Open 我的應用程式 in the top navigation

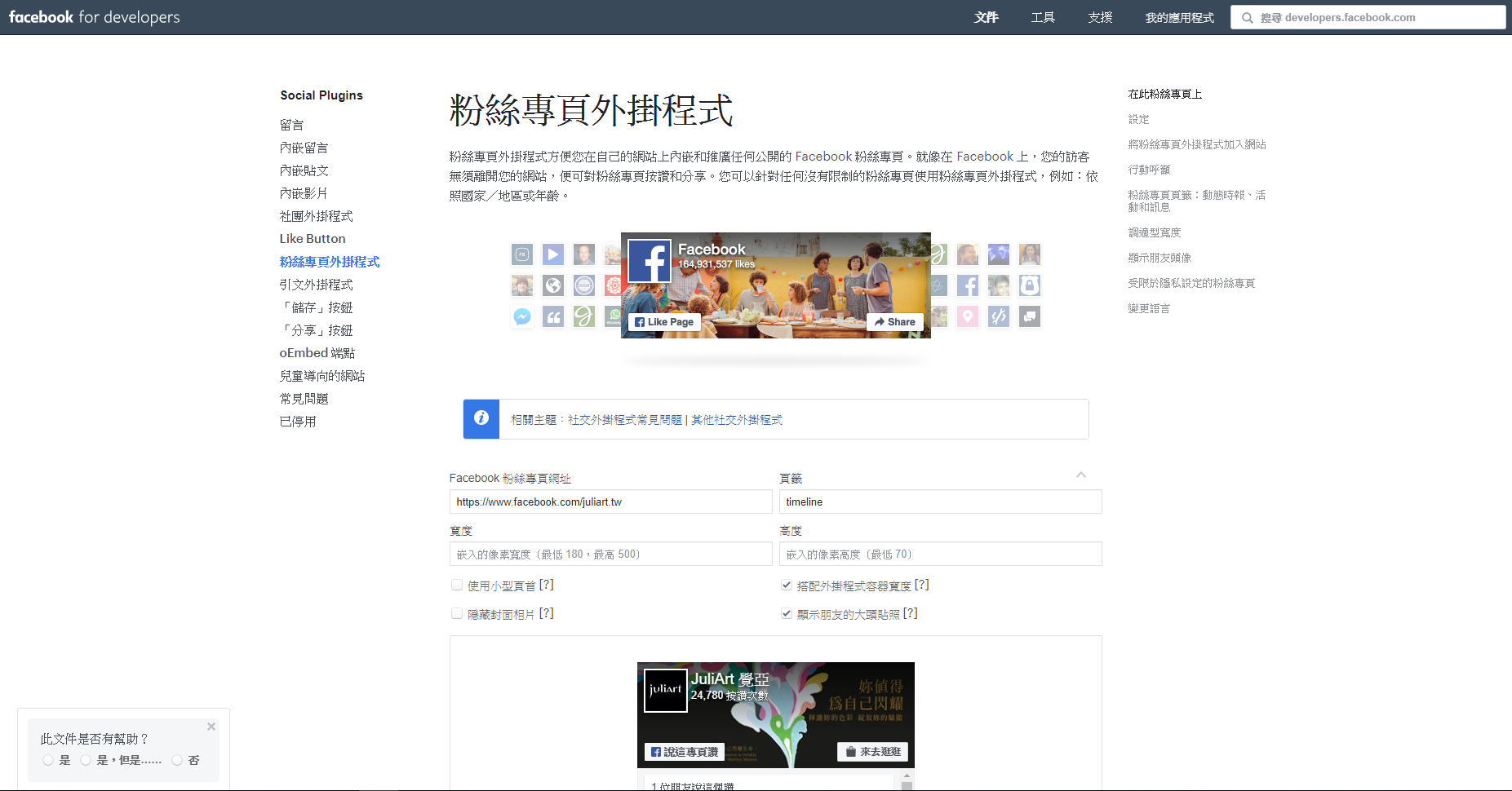coord(1179,17)
